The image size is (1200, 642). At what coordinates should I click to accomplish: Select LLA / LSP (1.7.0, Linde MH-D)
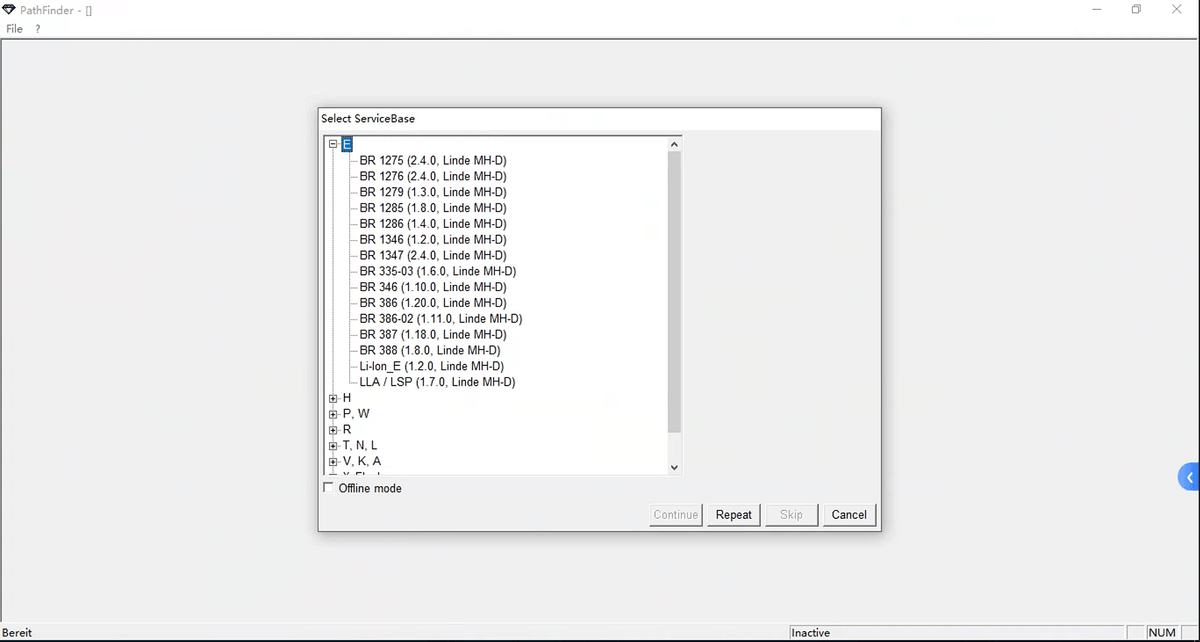437,382
